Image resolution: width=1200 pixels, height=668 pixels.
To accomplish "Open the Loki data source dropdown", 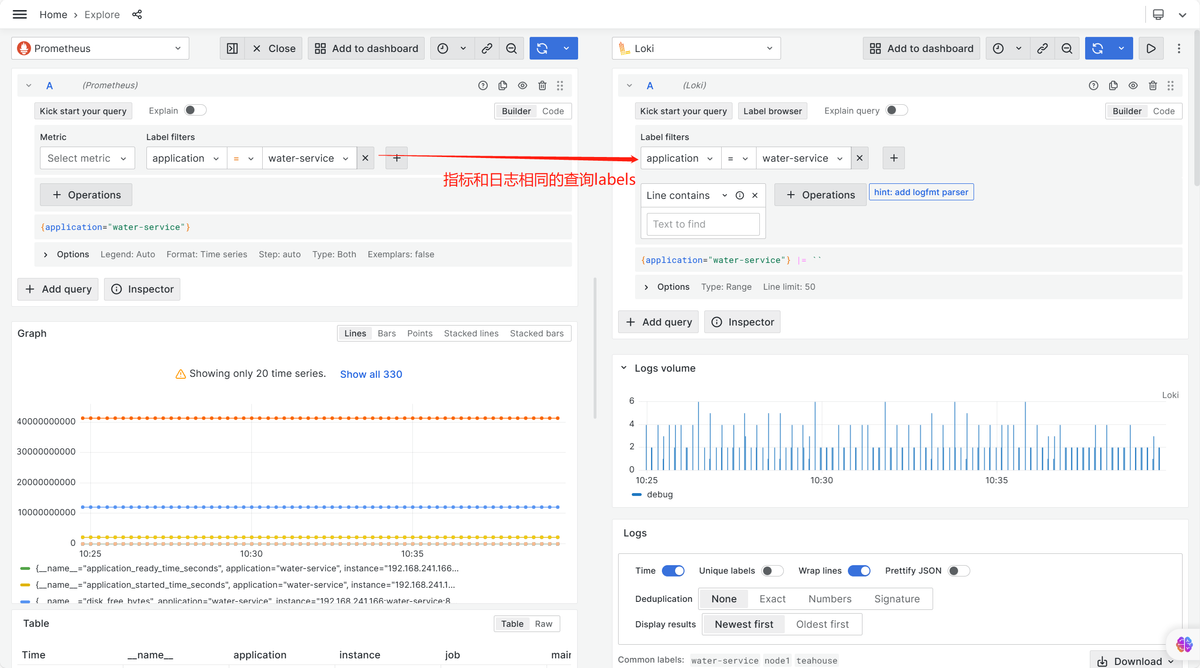I will (696, 48).
